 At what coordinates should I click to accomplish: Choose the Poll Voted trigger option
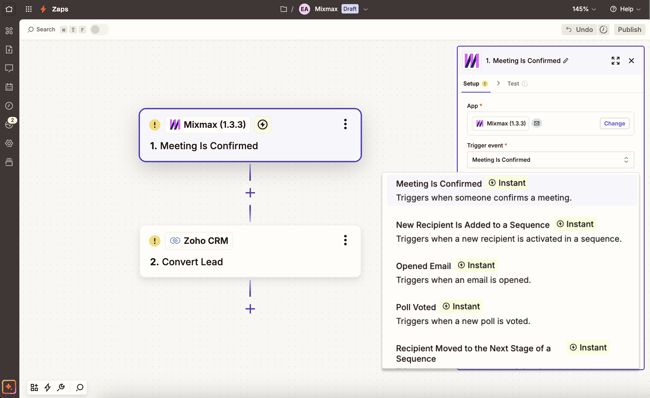click(x=512, y=313)
